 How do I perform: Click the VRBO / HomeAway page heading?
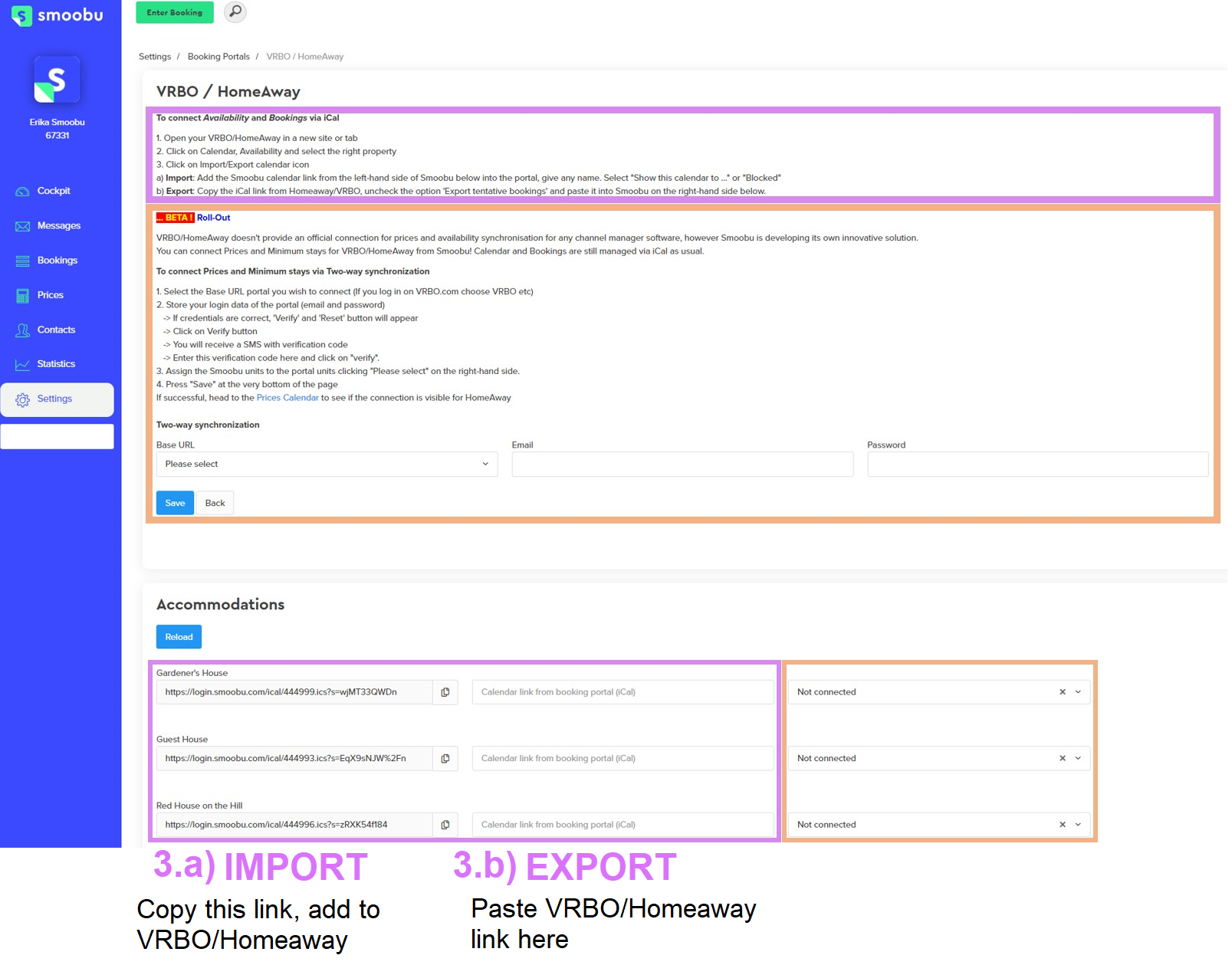coord(228,92)
